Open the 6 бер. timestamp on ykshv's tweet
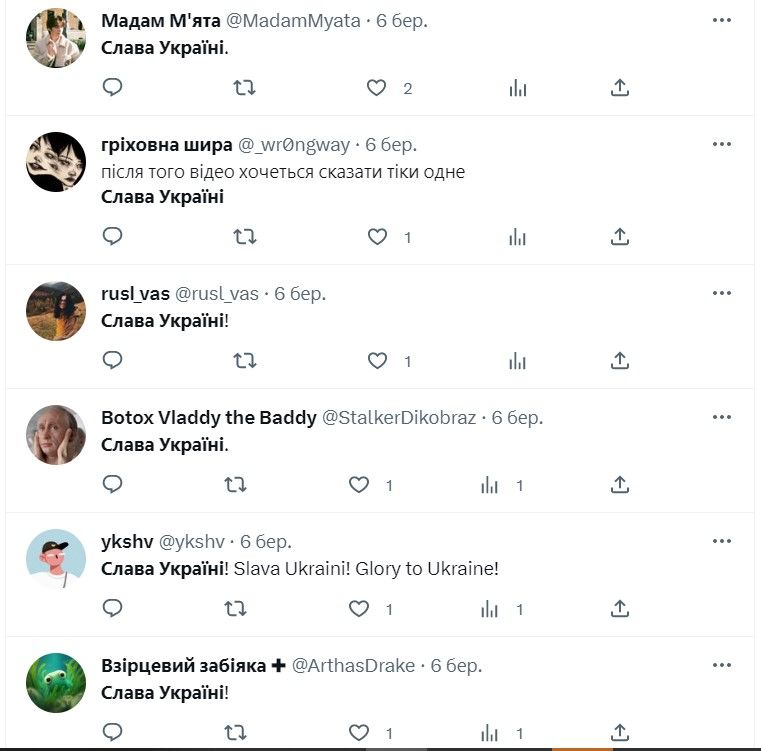 (266, 541)
